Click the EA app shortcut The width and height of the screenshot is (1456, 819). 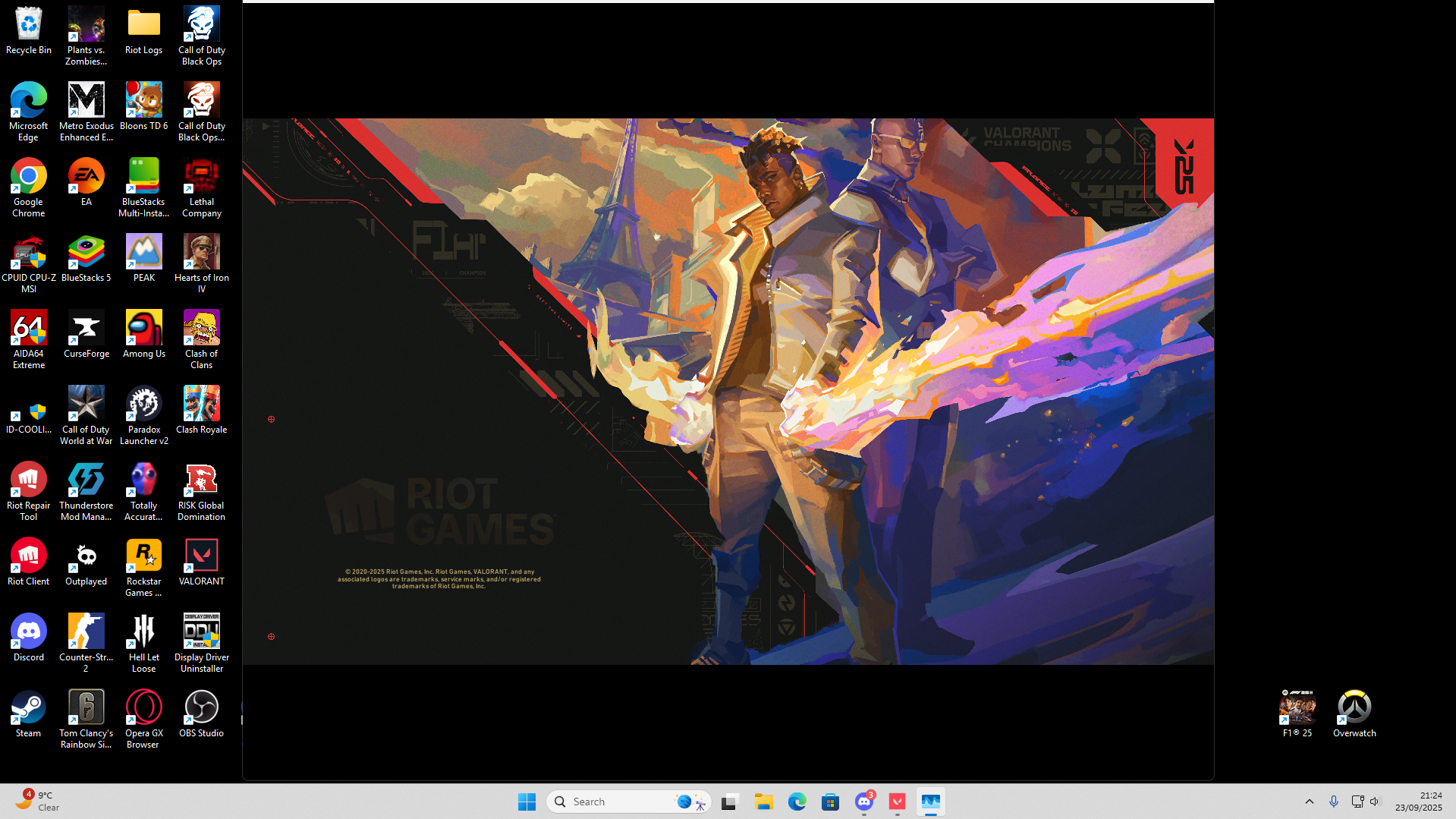86,183
